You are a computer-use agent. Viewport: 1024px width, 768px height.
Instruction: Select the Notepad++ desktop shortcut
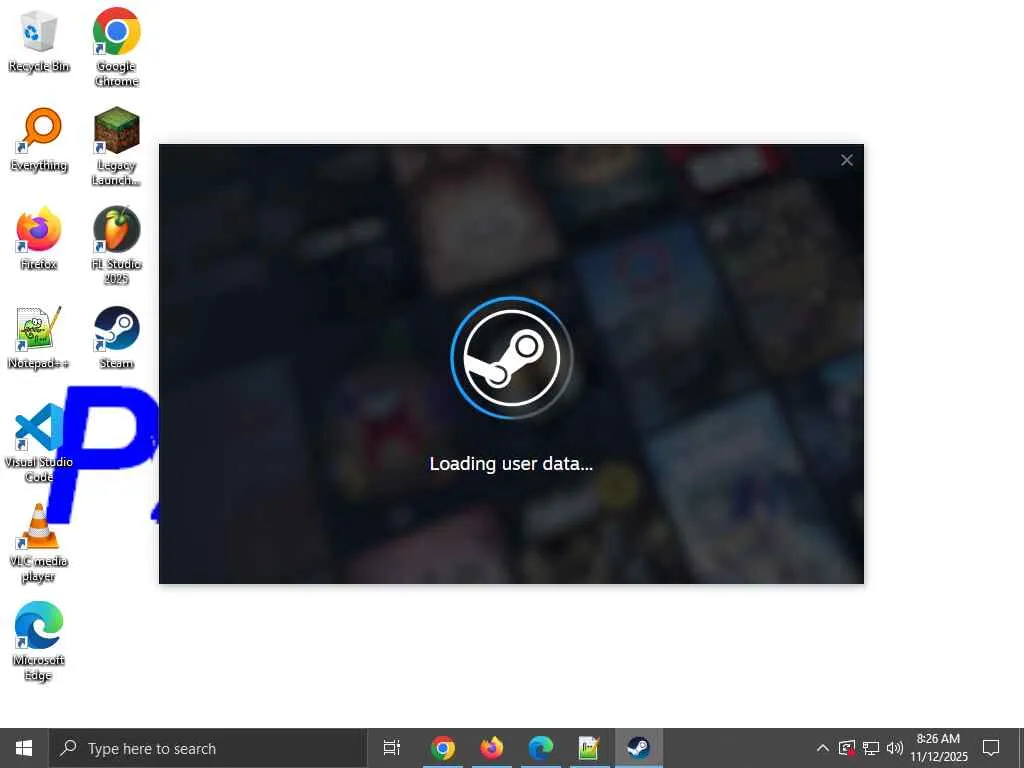39,338
